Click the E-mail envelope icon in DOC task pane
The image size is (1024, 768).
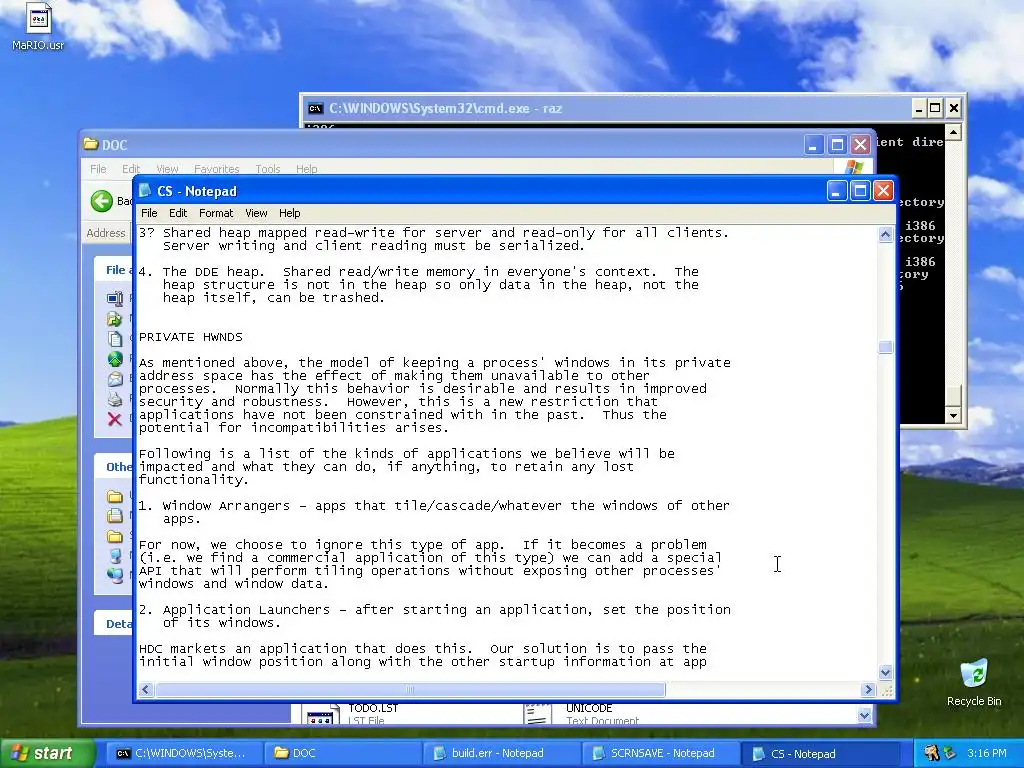[x=115, y=379]
